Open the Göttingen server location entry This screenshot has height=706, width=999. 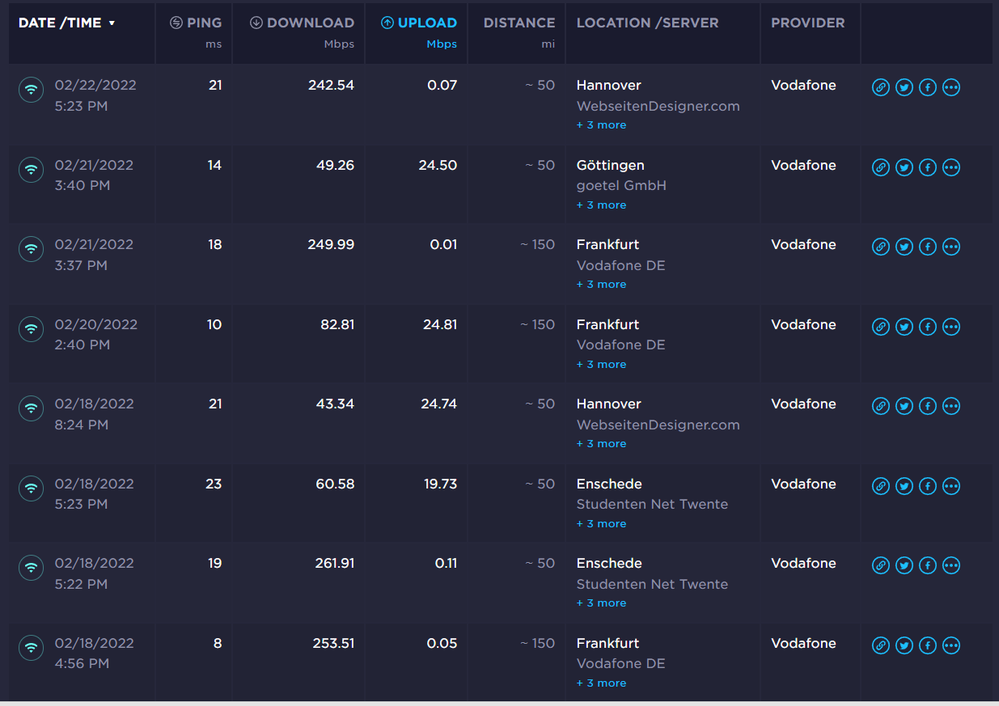610,166
